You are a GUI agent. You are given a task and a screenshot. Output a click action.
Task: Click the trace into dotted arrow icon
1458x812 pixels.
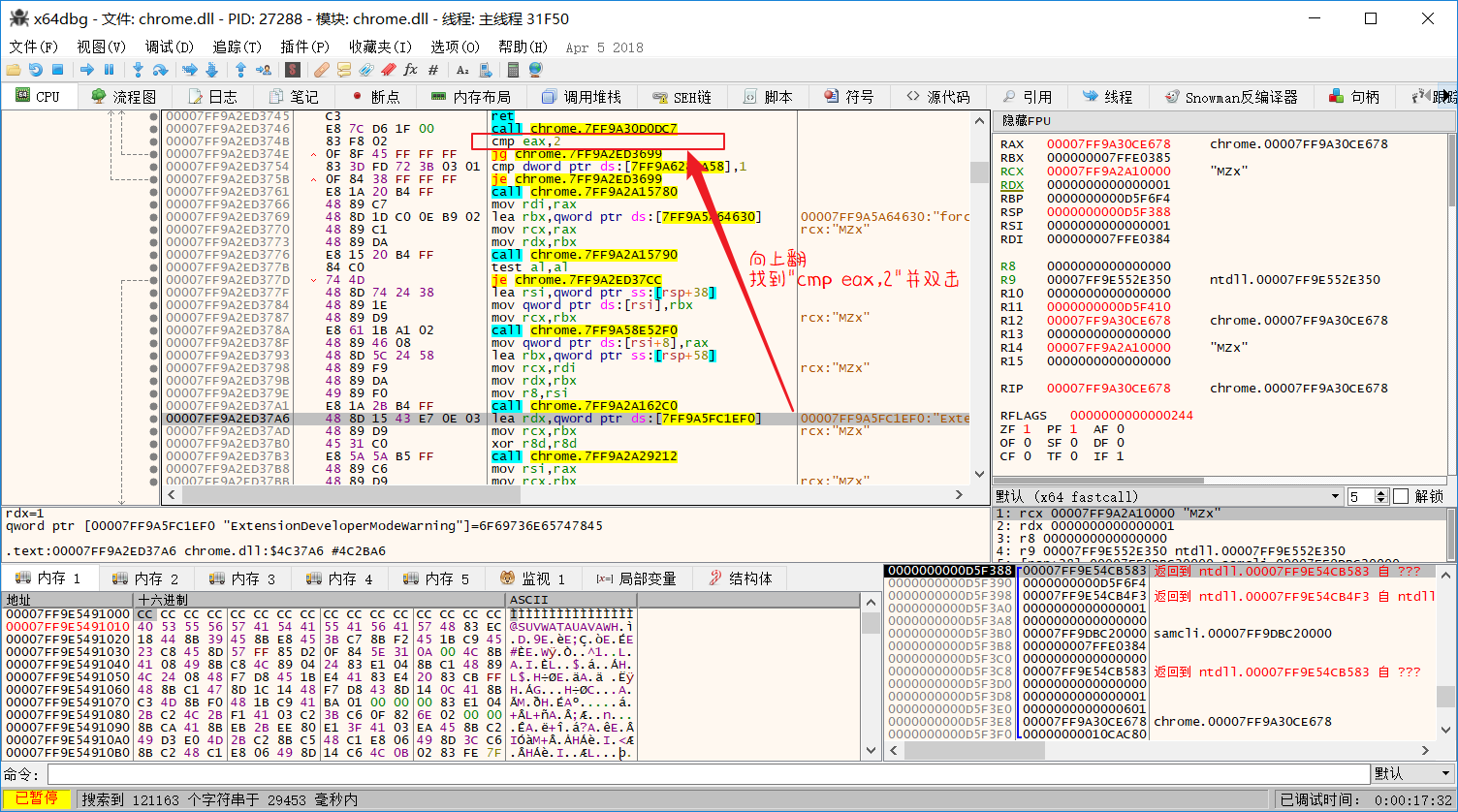tap(190, 70)
